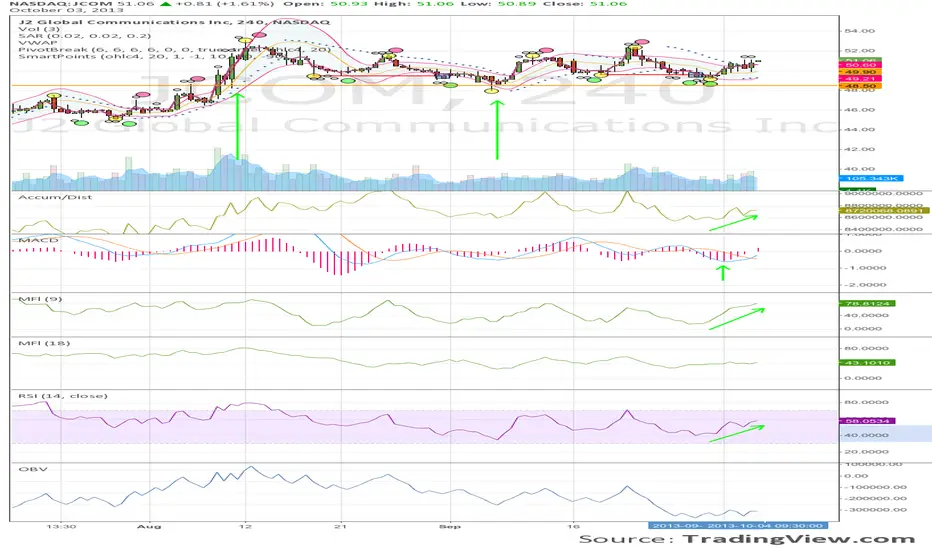This screenshot has width=932, height=550.
Task: Select the Accum/Dist pane label
Action: click(x=55, y=197)
